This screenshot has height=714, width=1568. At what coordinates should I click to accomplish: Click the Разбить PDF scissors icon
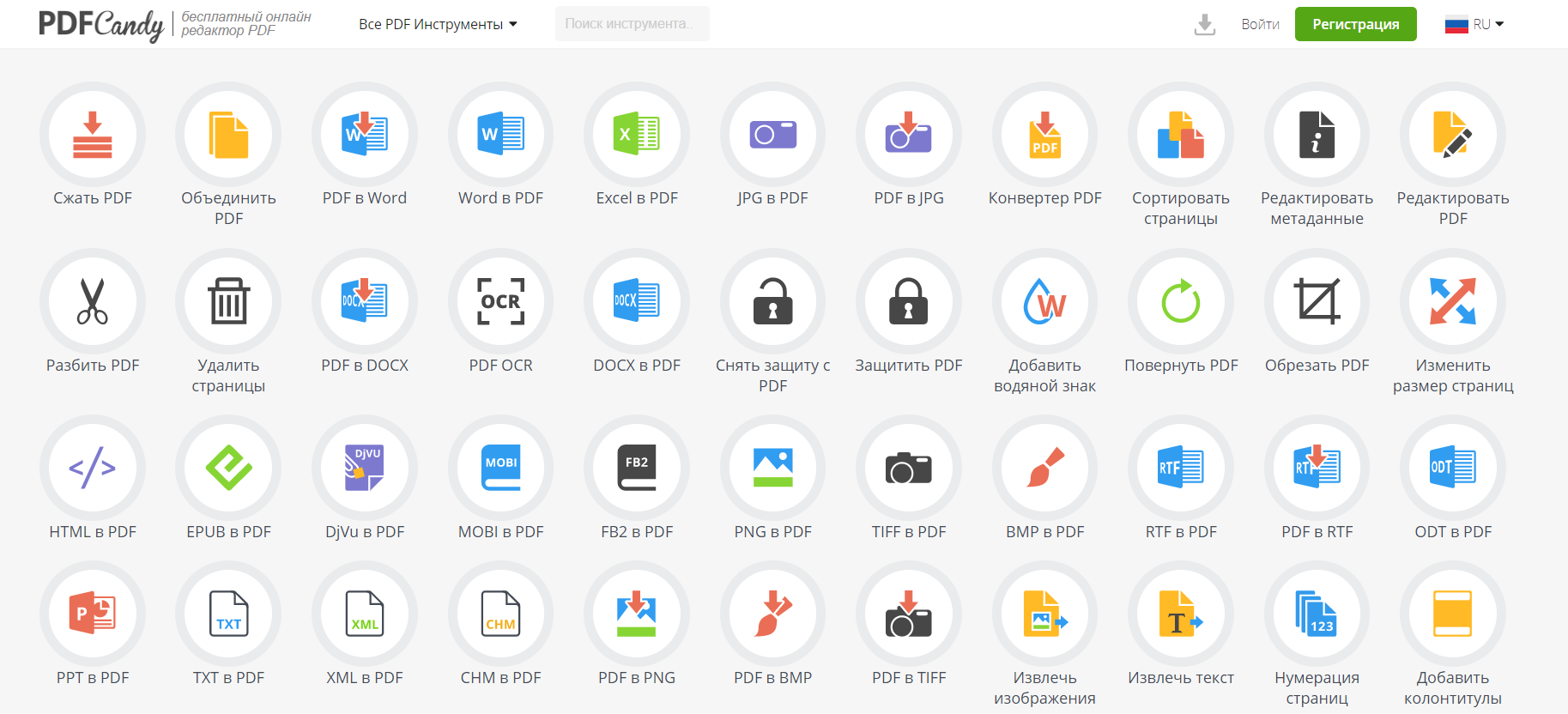click(93, 301)
